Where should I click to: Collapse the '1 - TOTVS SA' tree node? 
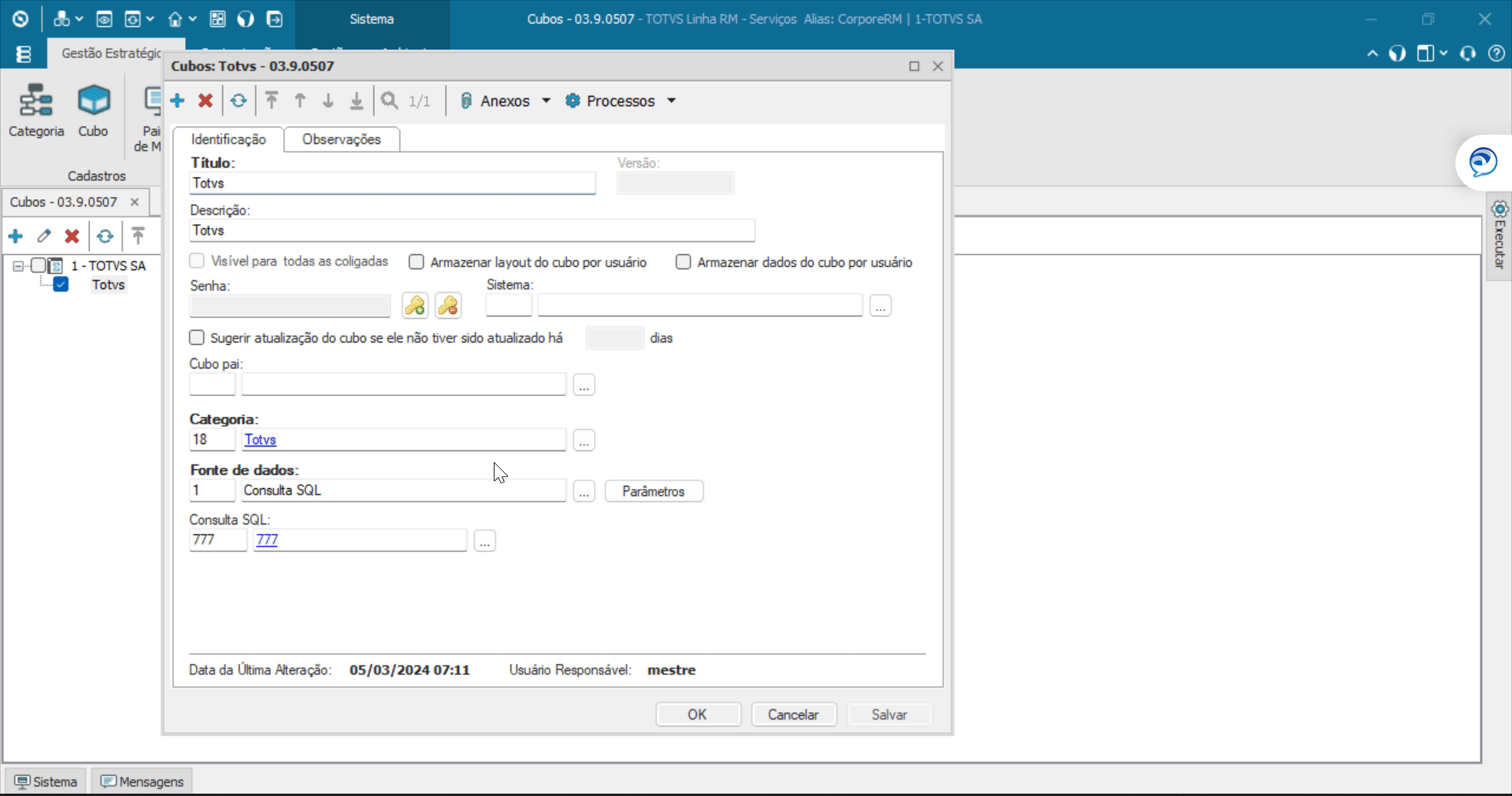coord(17,265)
